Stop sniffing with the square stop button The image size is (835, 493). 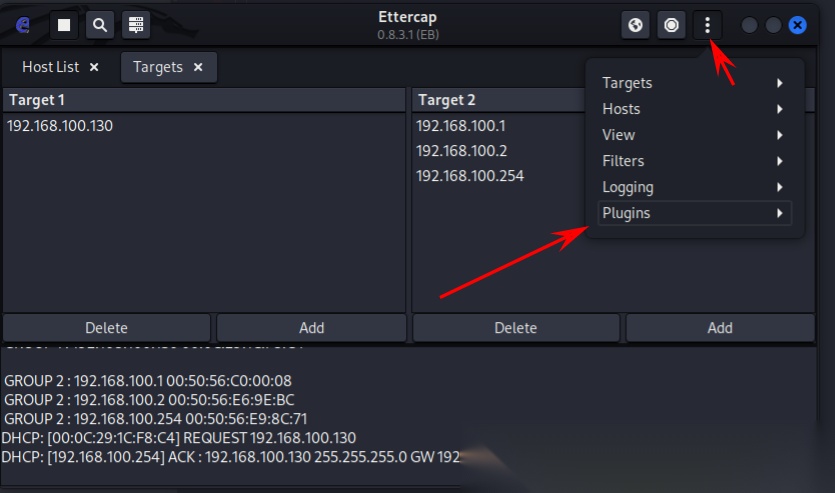pyautogui.click(x=64, y=25)
